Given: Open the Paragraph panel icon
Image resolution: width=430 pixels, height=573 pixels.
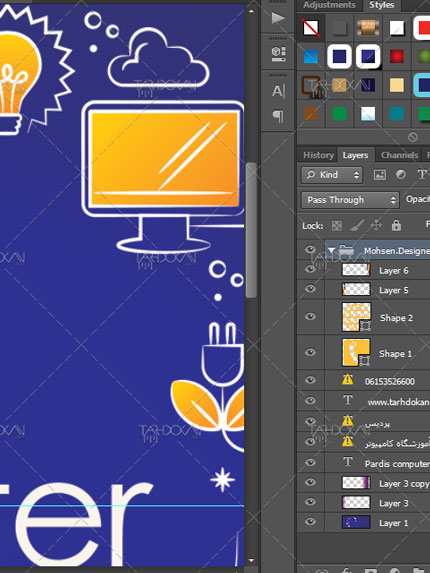Looking at the screenshot, I should tap(278, 117).
